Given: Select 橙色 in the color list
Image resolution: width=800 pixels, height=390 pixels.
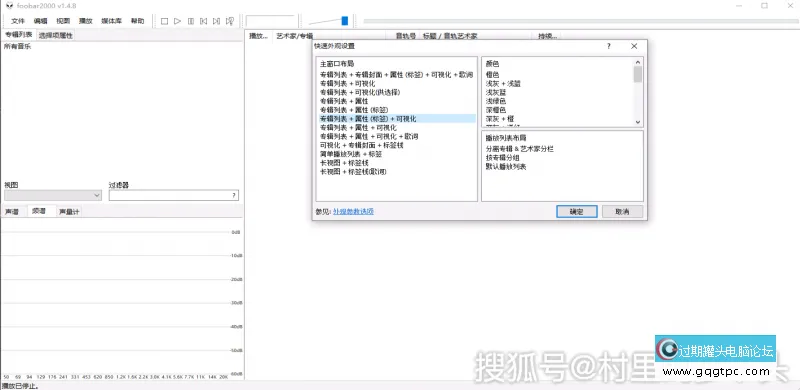Looking at the screenshot, I should 493,75.
